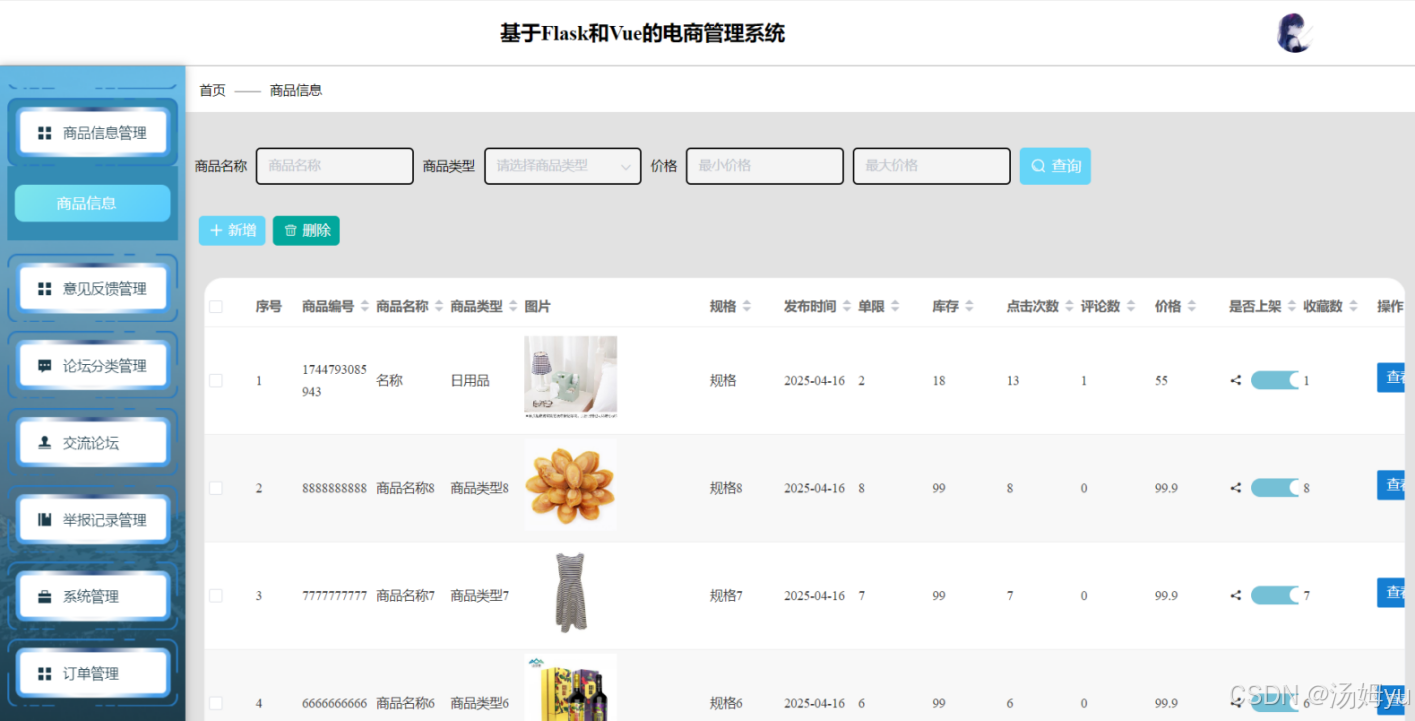Screen dimensions: 1415x721
Task: Click the user avatar in header
Action: pyautogui.click(x=1294, y=33)
